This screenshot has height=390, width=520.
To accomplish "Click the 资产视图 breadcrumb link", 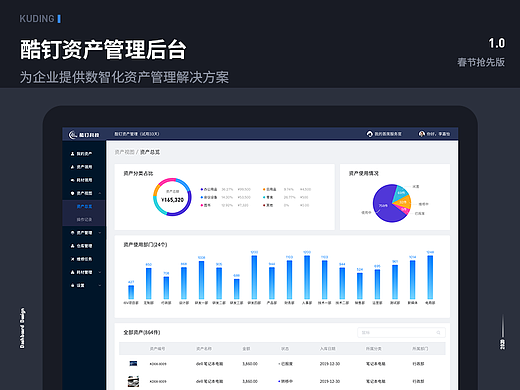I will coord(124,152).
